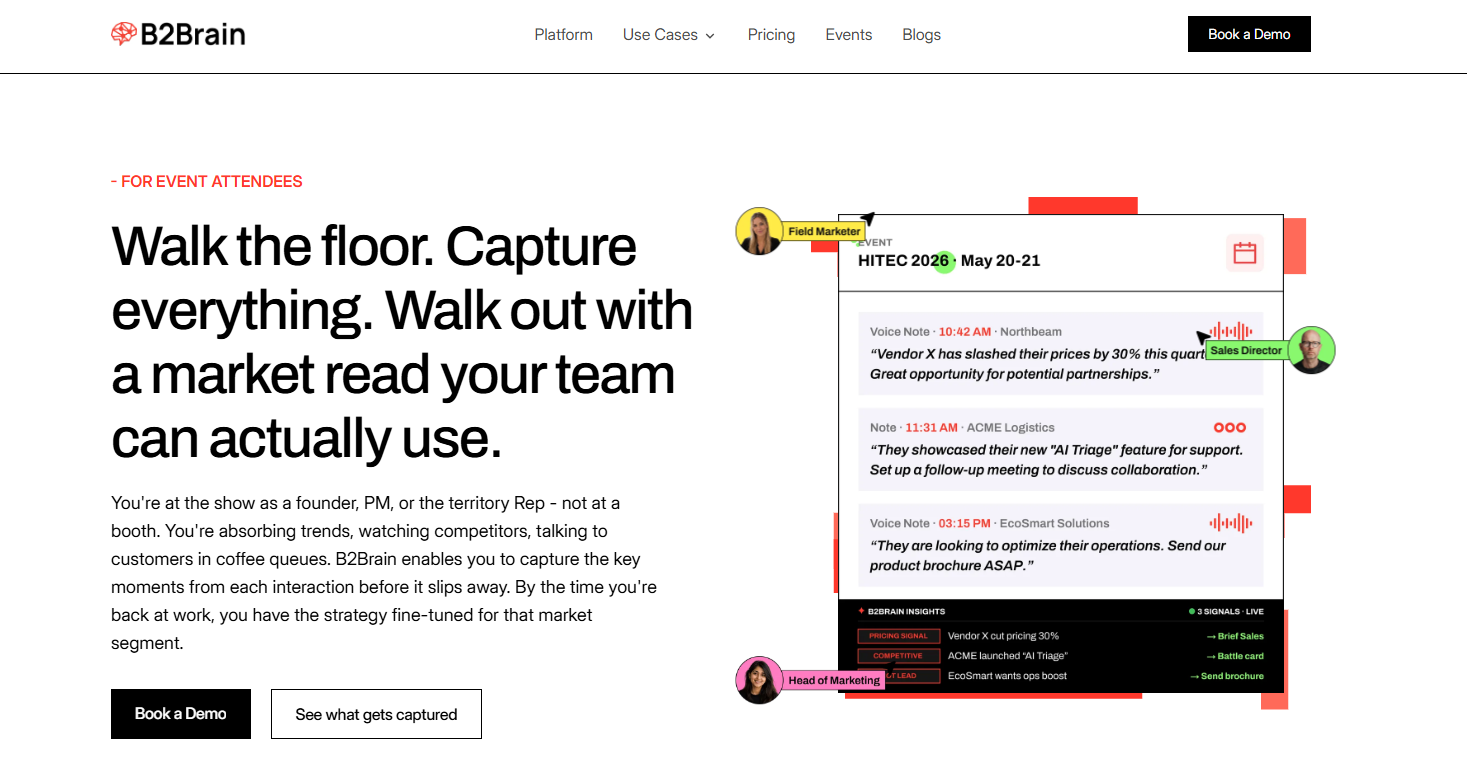The width and height of the screenshot is (1467, 766).
Task: Click the Brief Sales action
Action: (1235, 636)
